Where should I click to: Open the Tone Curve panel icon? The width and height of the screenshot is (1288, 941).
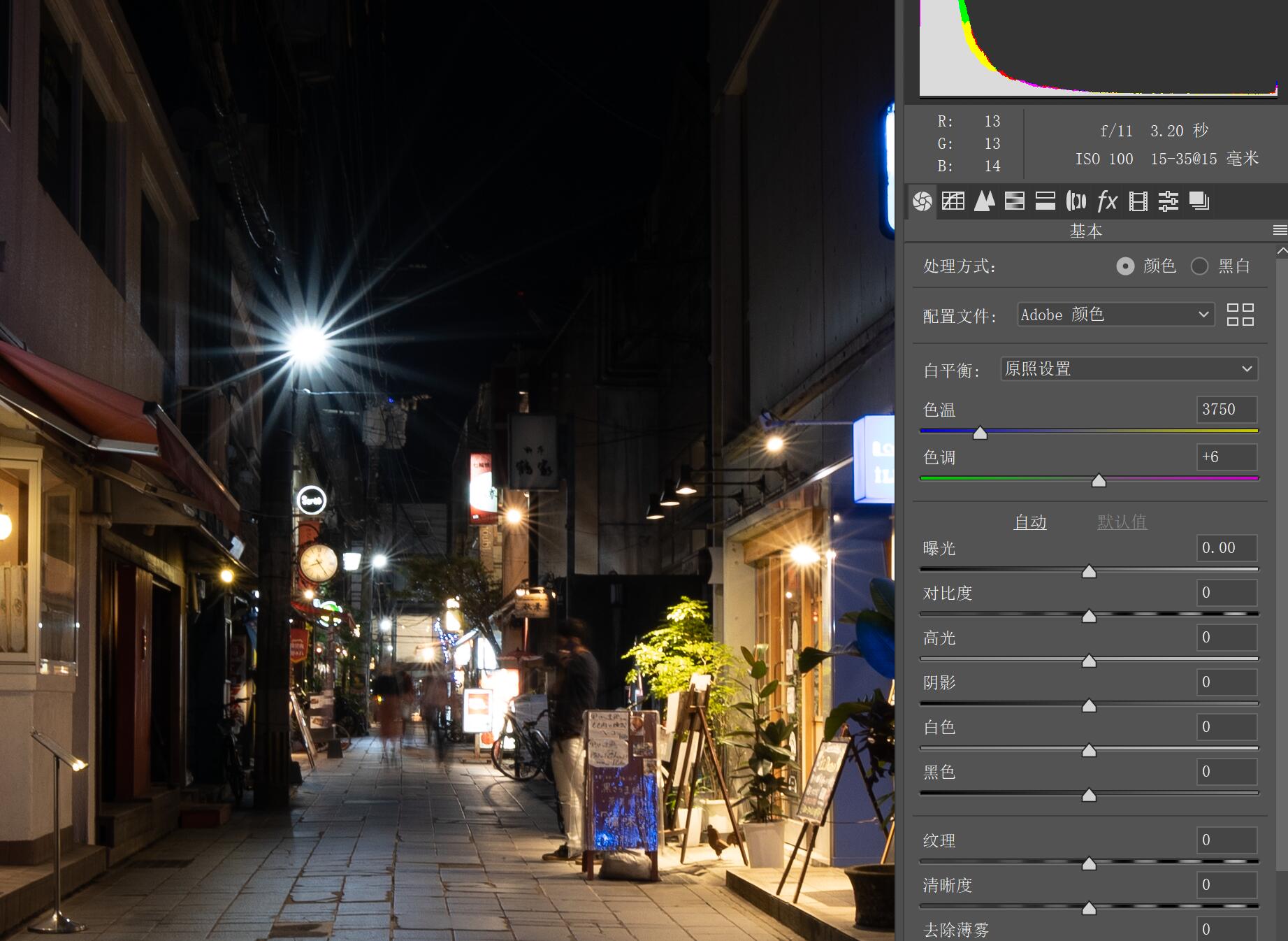pyautogui.click(x=953, y=201)
